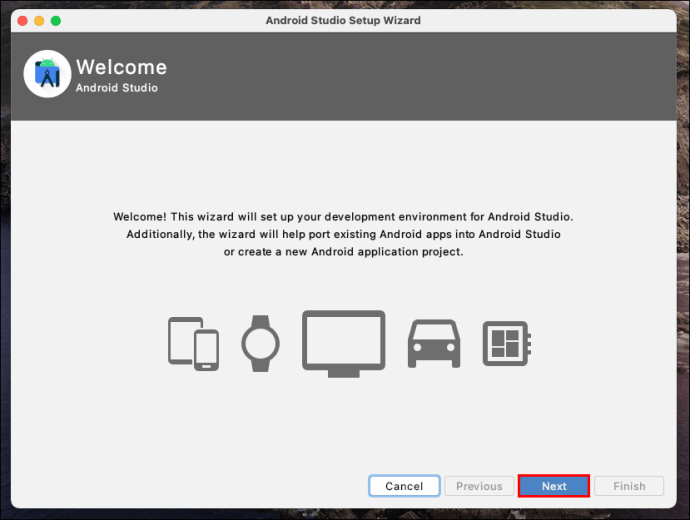The image size is (690, 520).
Task: Click the car automotive icon
Action: 434,344
